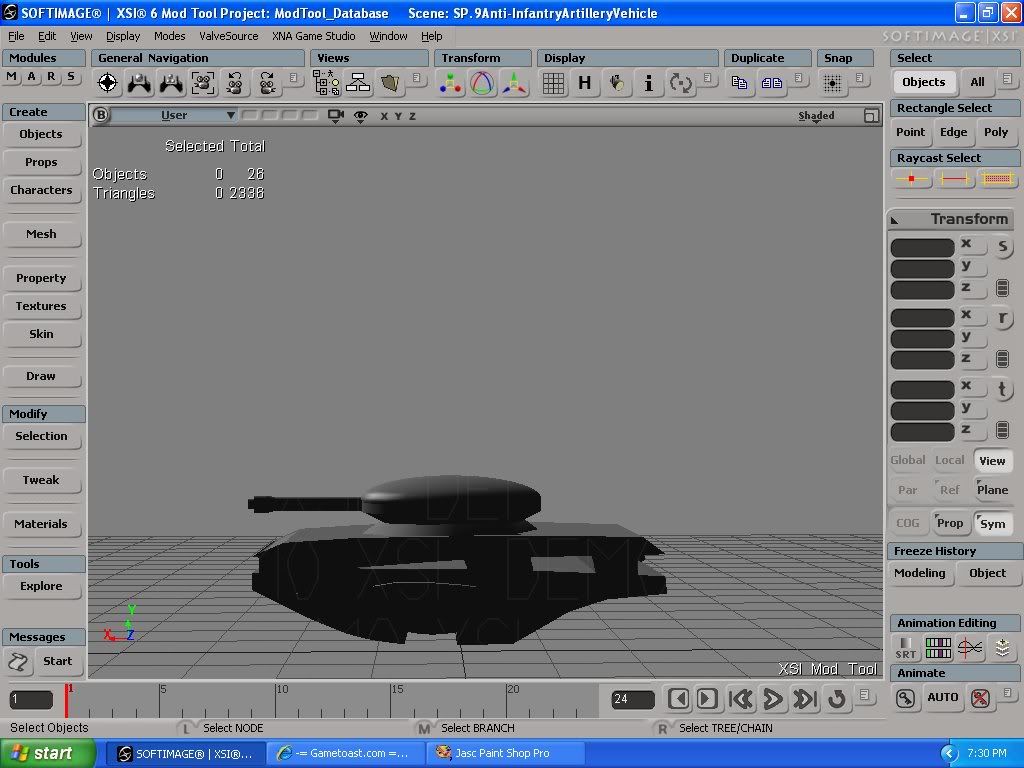
Task: Open the Freeze History menu
Action: (954, 551)
